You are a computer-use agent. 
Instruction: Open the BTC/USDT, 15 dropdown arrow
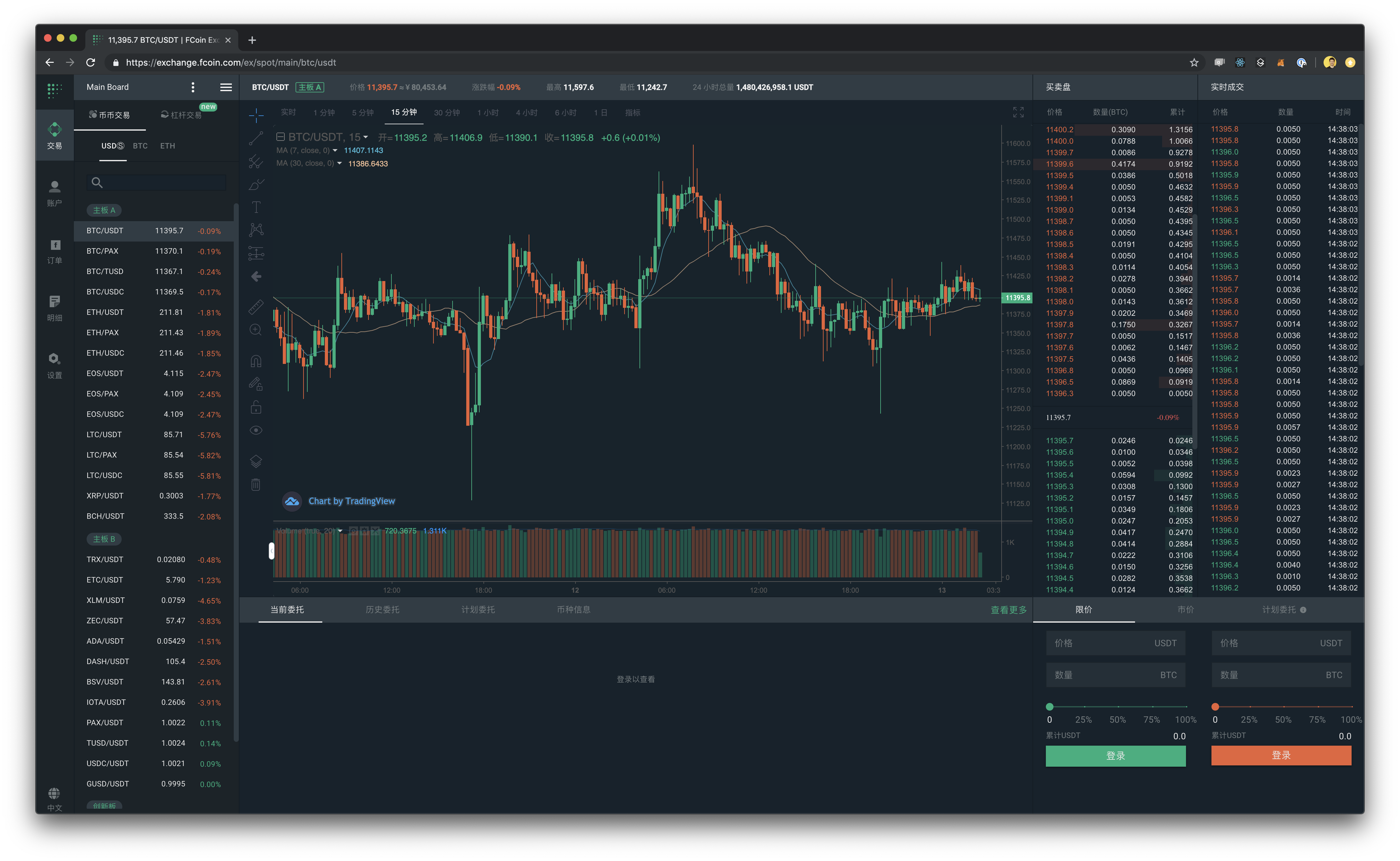point(365,137)
